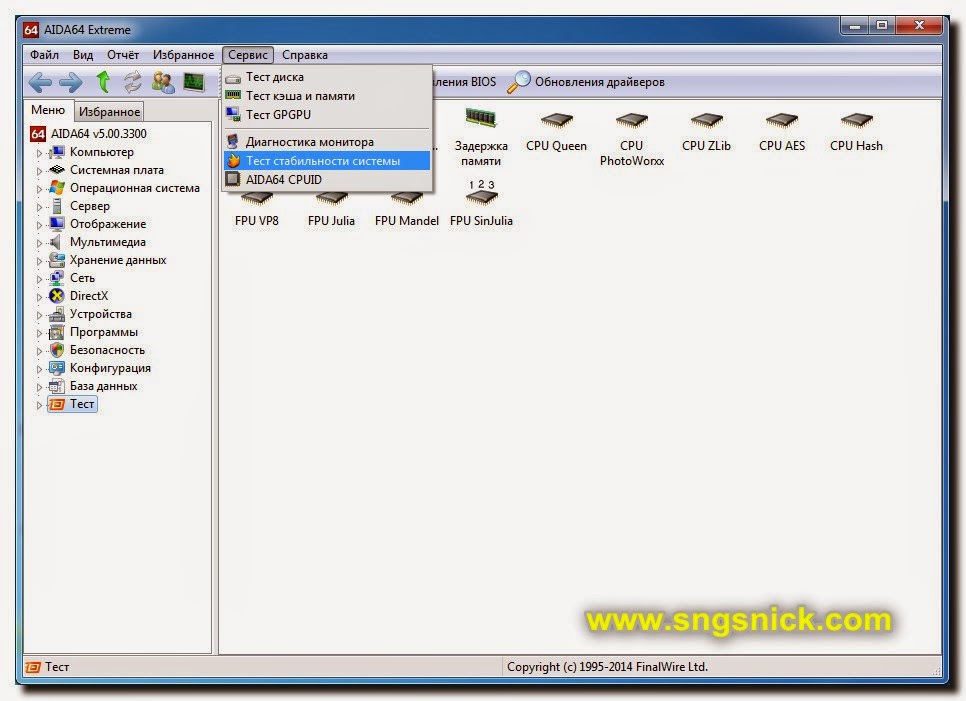
Task: Expand the Хранение данных tree node
Action: coord(39,261)
